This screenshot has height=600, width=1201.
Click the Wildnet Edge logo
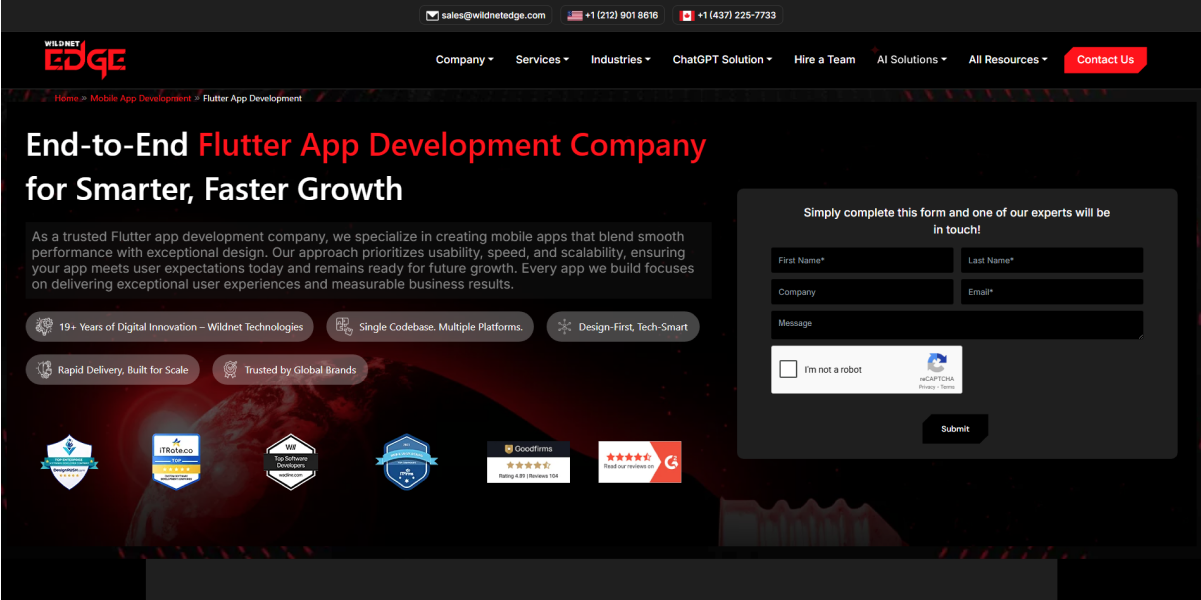click(84, 60)
